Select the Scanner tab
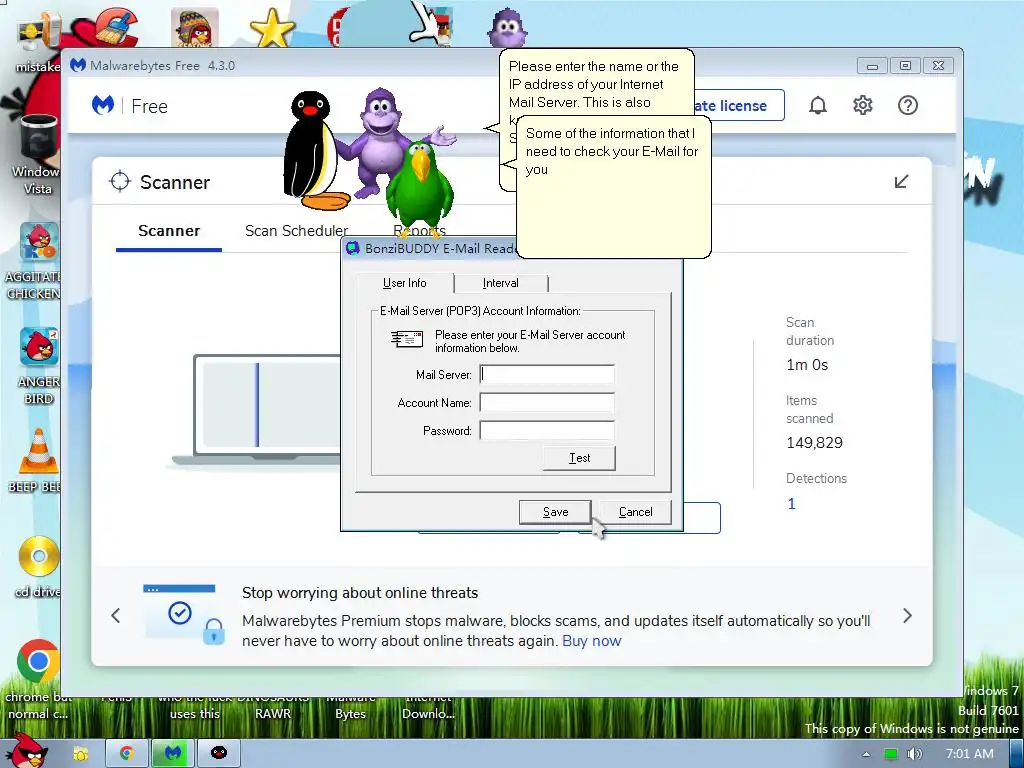Screen dimensions: 1024x768 169,231
